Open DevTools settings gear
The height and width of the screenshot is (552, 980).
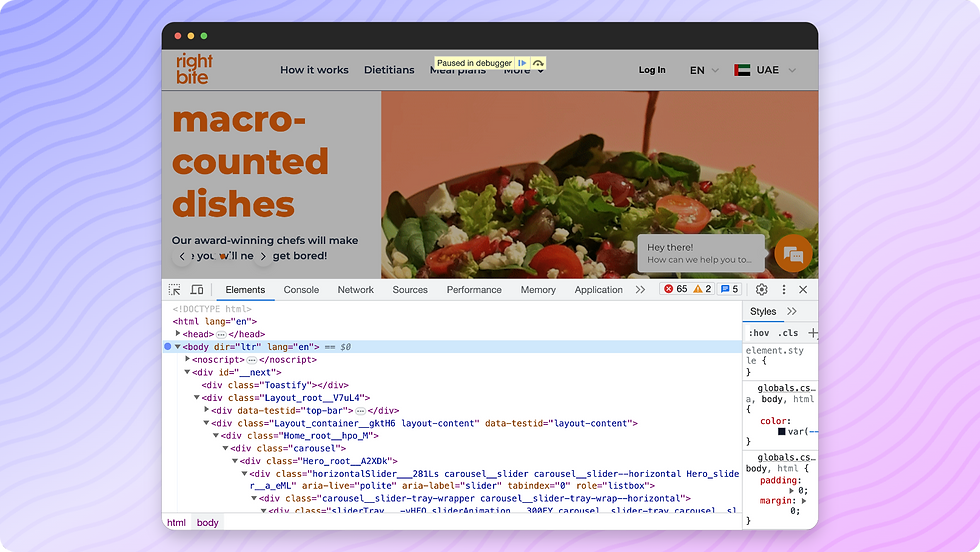point(761,289)
